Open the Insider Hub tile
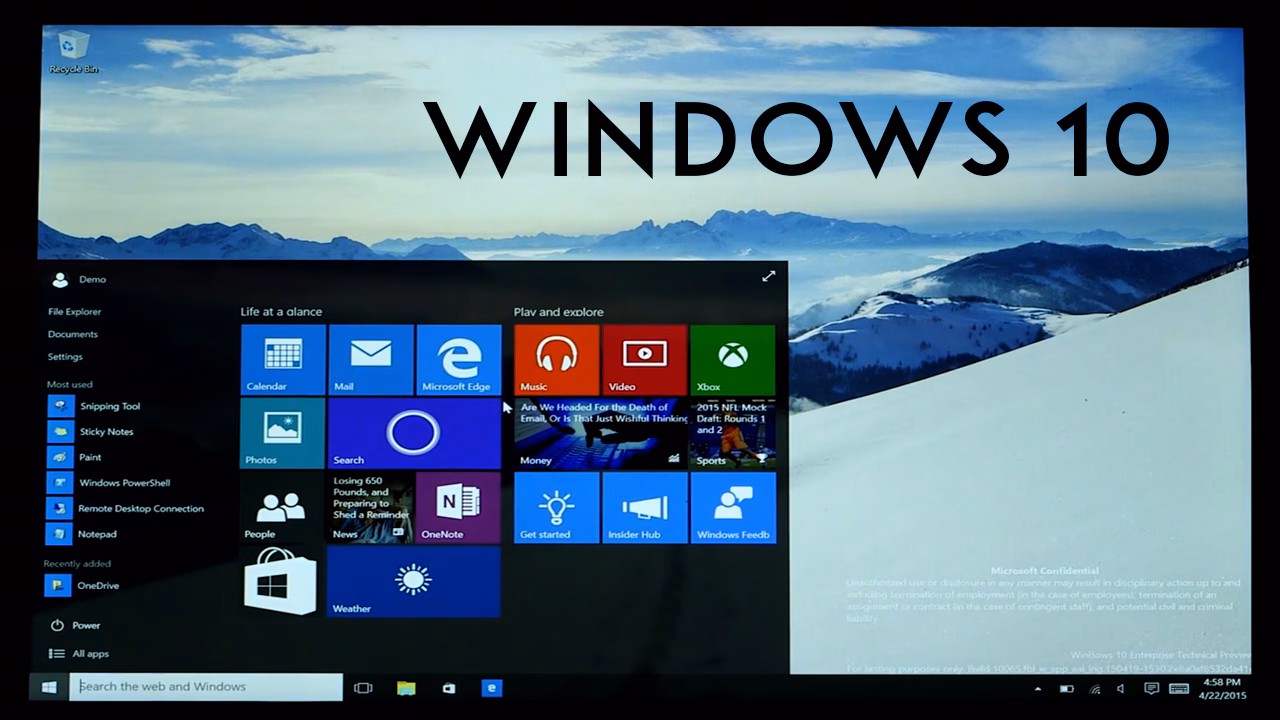1280x720 pixels. tap(645, 508)
